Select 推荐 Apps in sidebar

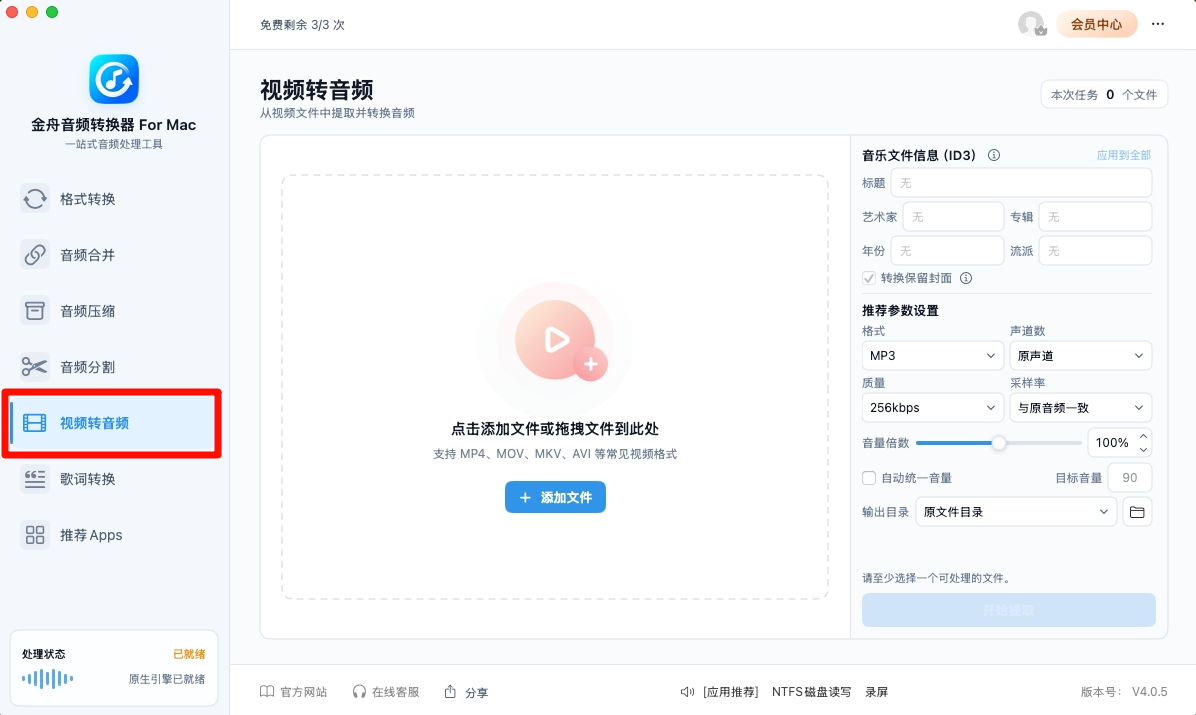(x=113, y=535)
